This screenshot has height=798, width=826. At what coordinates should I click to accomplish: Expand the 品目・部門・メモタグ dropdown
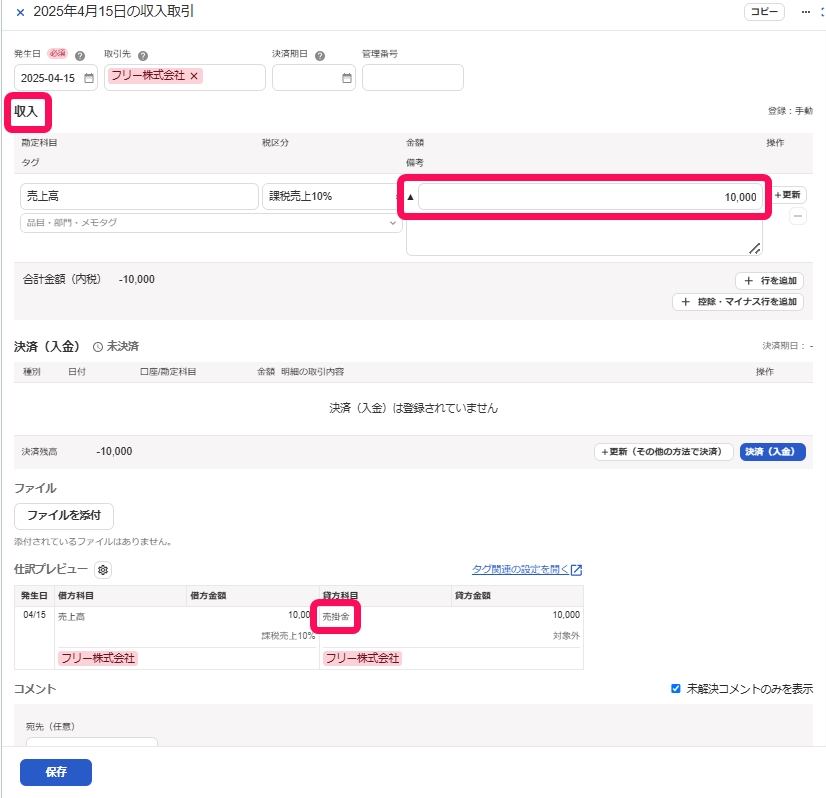211,223
